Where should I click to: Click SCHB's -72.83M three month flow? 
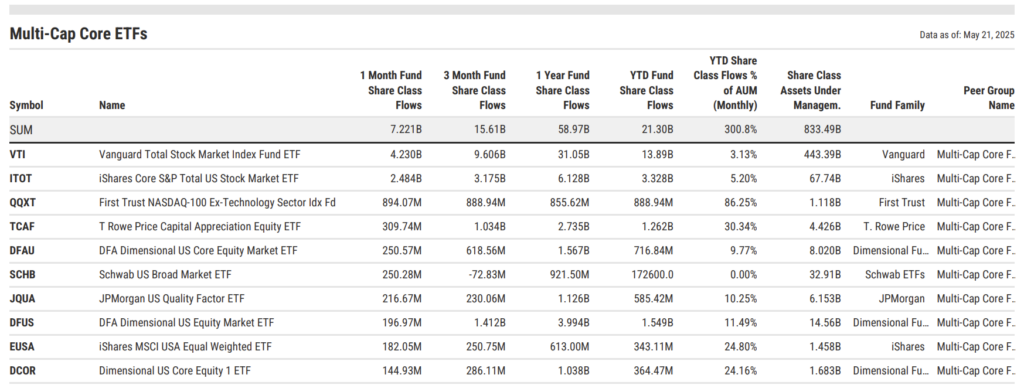(487, 275)
